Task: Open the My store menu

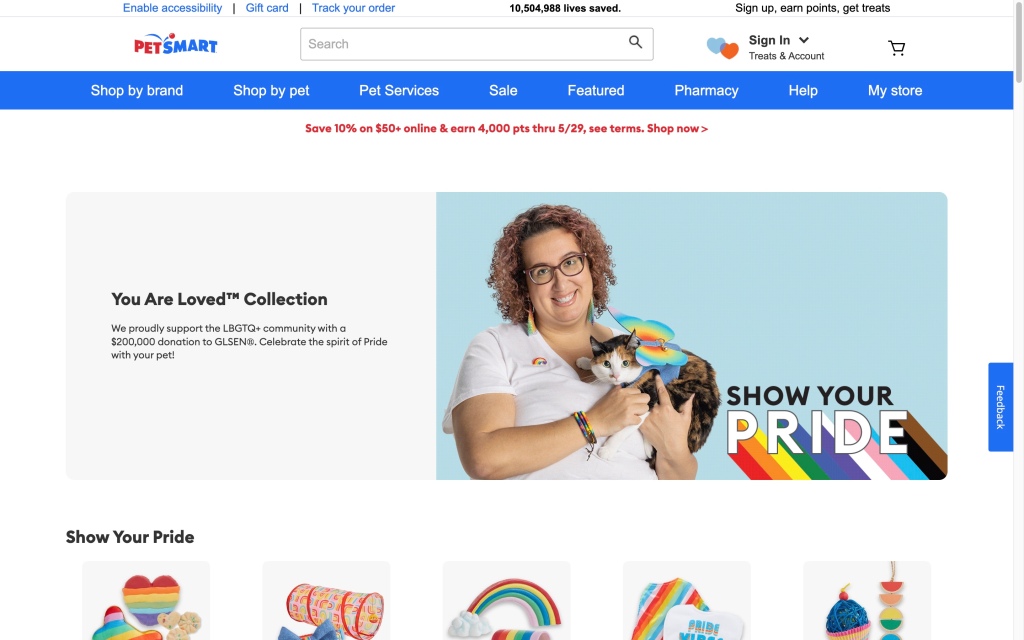Action: coord(895,90)
